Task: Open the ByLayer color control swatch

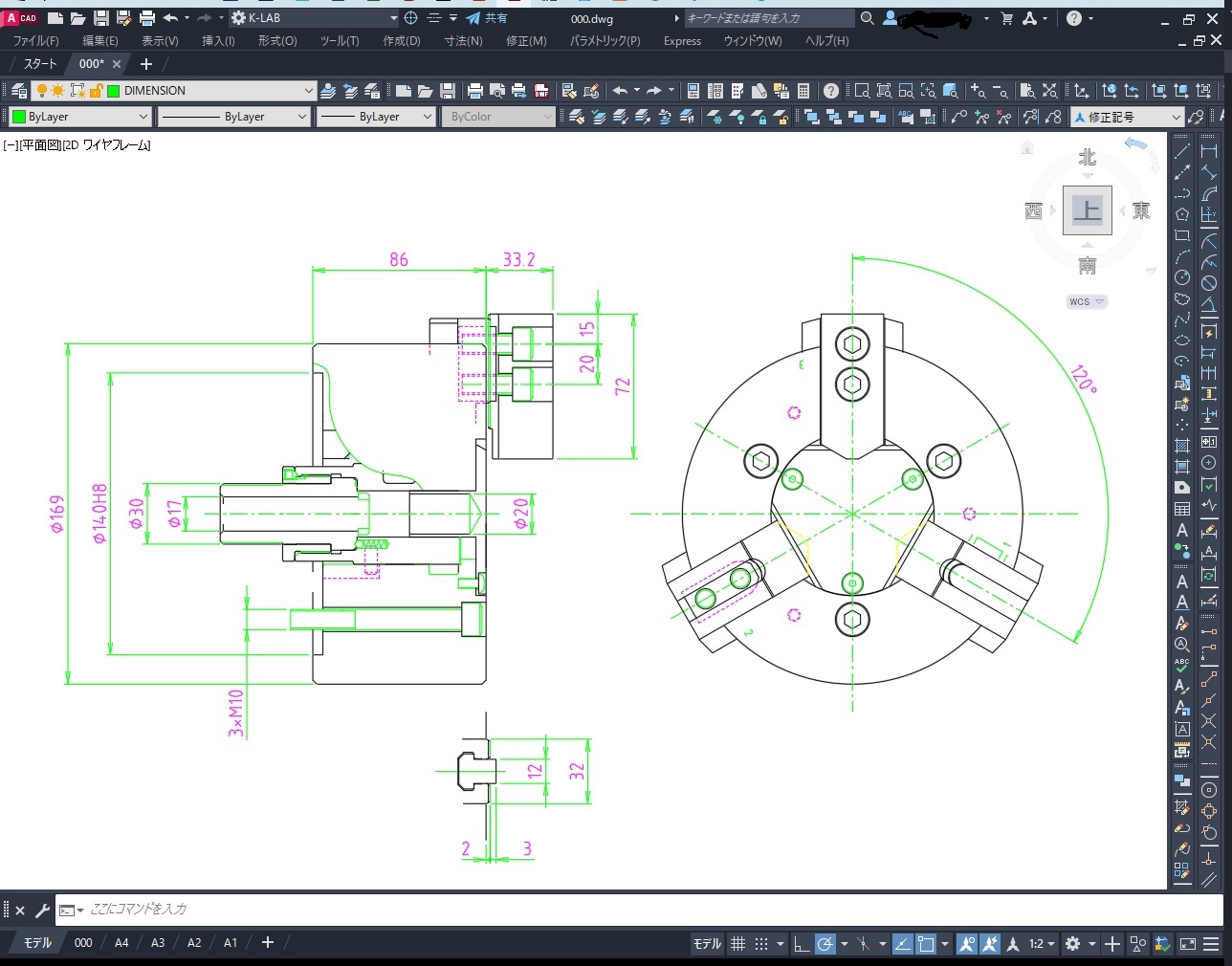Action: point(18,117)
